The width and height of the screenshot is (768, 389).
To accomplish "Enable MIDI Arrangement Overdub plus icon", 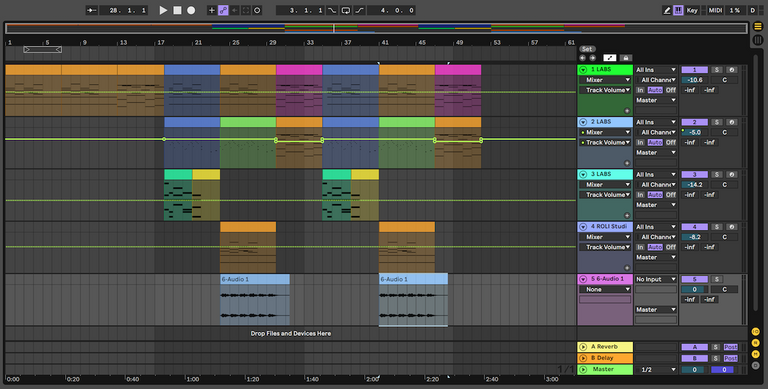I will (x=212, y=10).
